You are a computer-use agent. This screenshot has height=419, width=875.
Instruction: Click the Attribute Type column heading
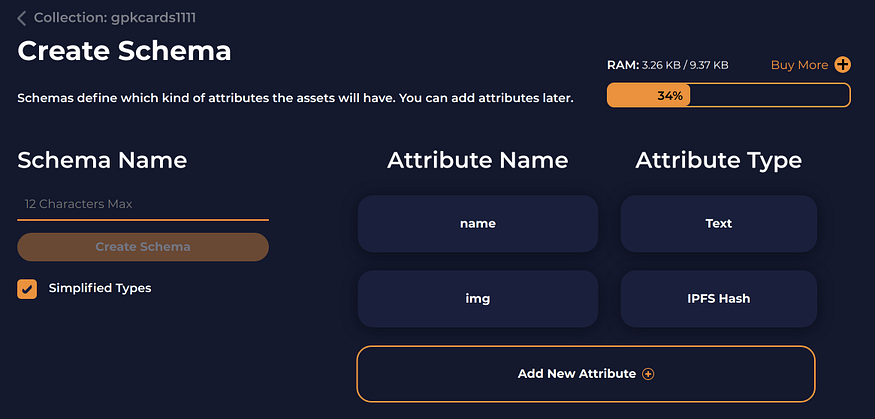click(x=718, y=161)
